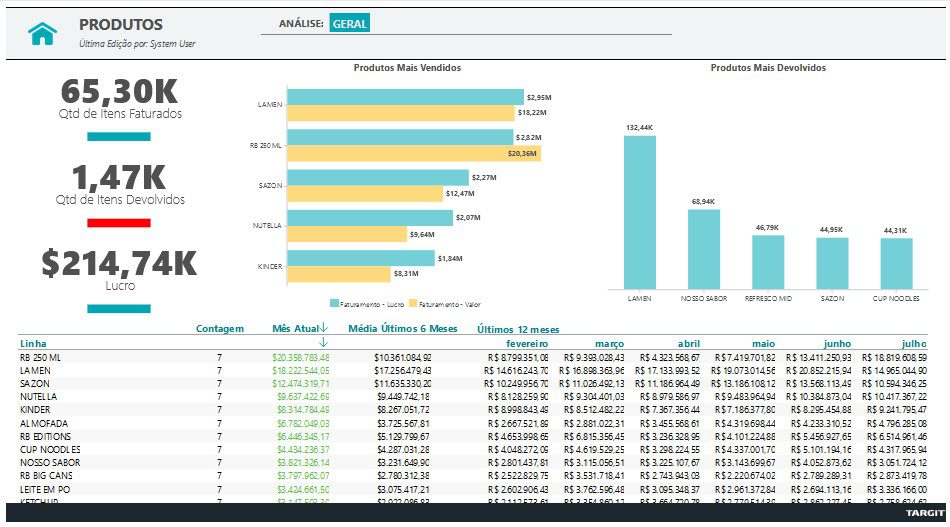Click the teal bar under Qtd de Itens Faturados
Image resolution: width=950 pixels, height=527 pixels.
point(119,137)
